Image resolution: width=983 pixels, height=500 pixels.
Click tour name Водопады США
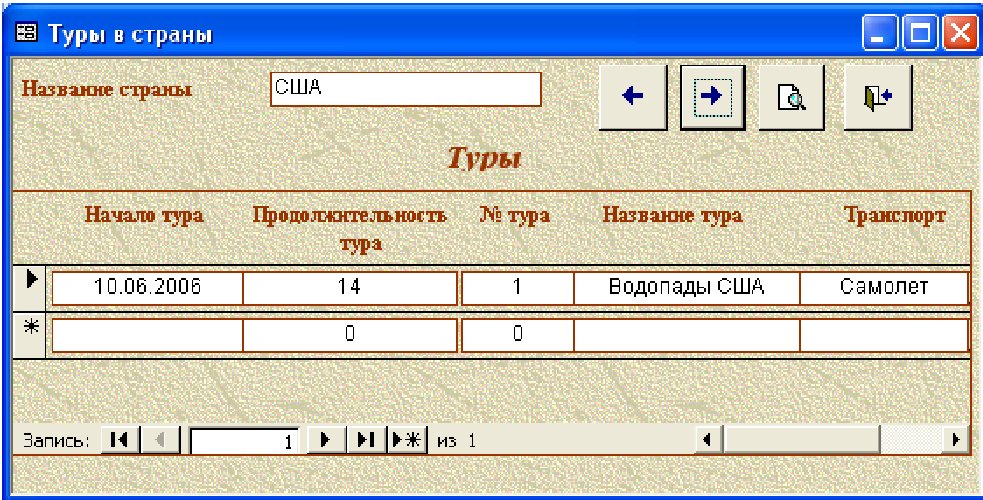coord(686,288)
